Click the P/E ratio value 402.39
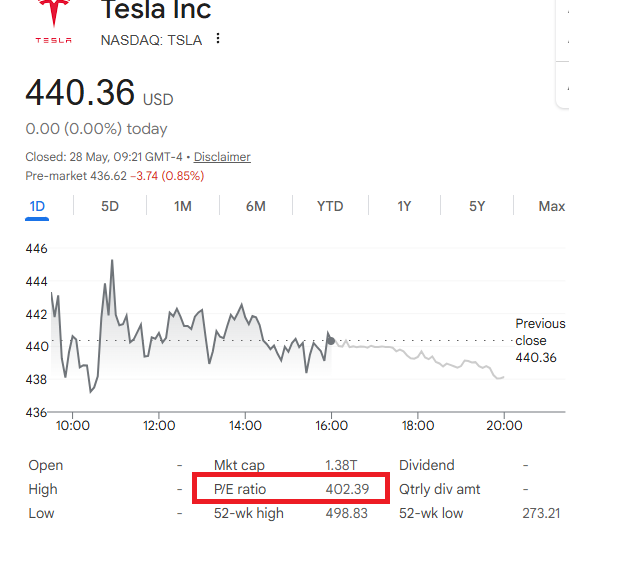 pos(347,489)
